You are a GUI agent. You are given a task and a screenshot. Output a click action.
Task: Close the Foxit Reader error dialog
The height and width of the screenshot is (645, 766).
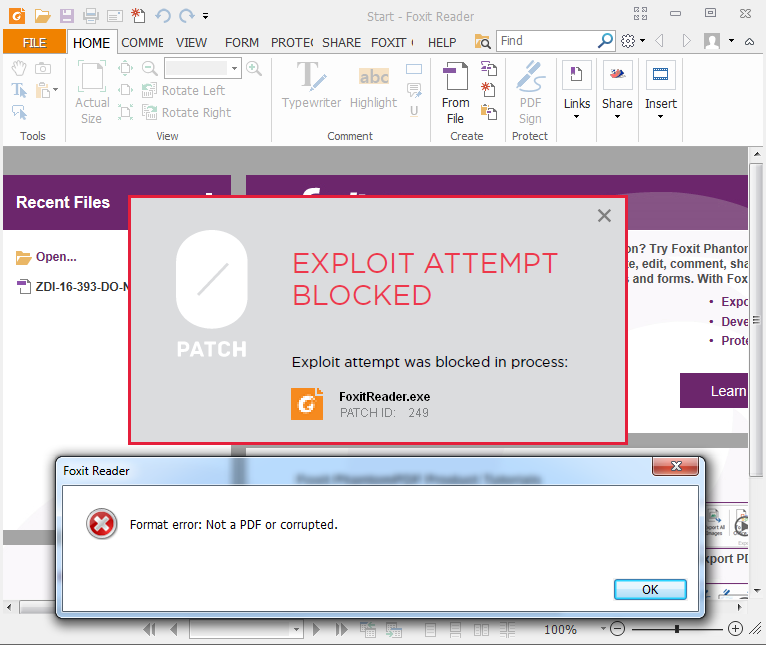(x=676, y=466)
